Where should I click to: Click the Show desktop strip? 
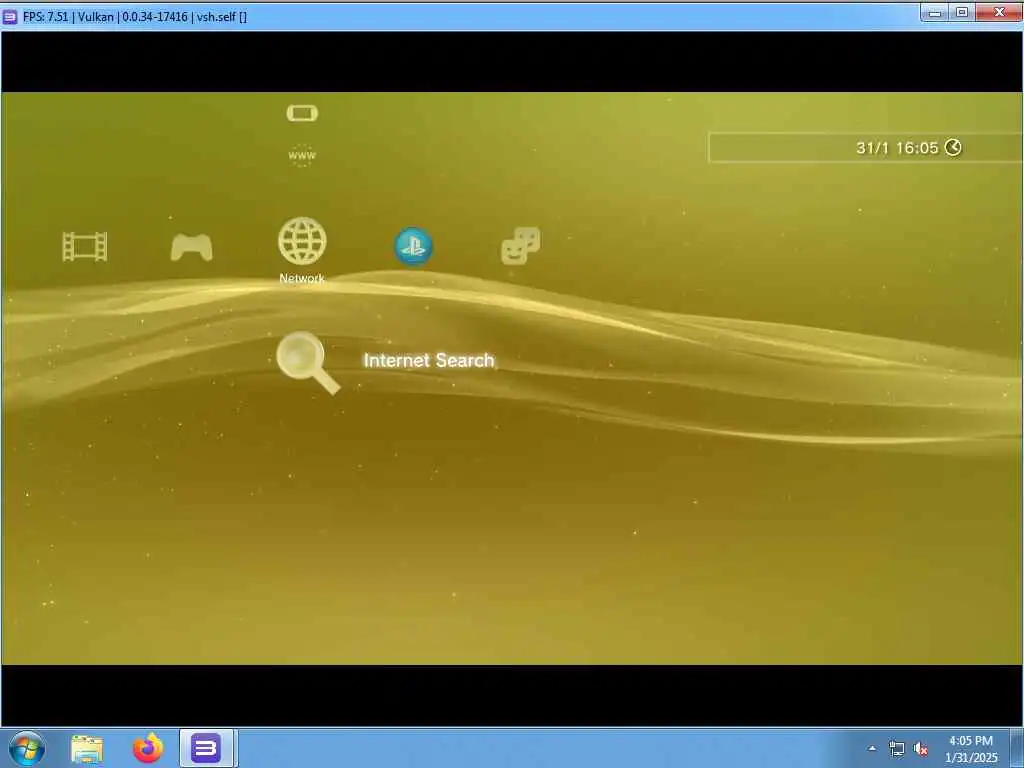click(1017, 748)
